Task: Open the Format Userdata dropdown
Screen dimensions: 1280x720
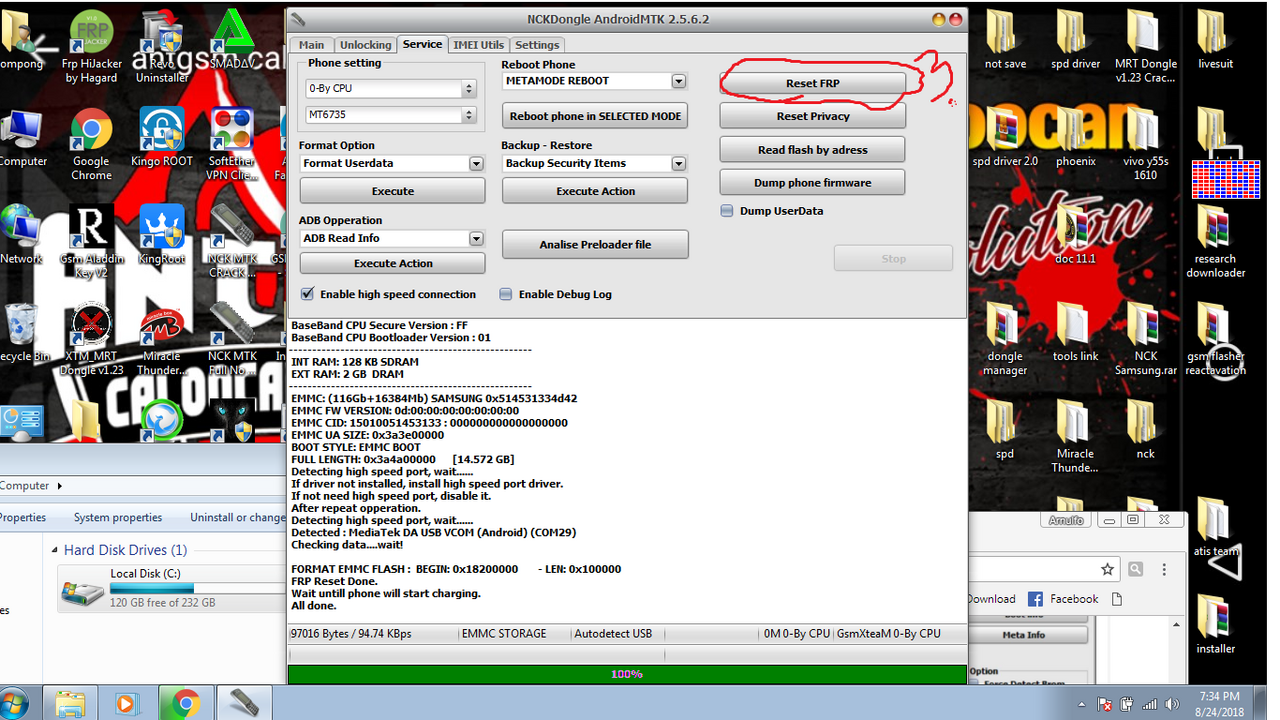Action: click(x=476, y=163)
